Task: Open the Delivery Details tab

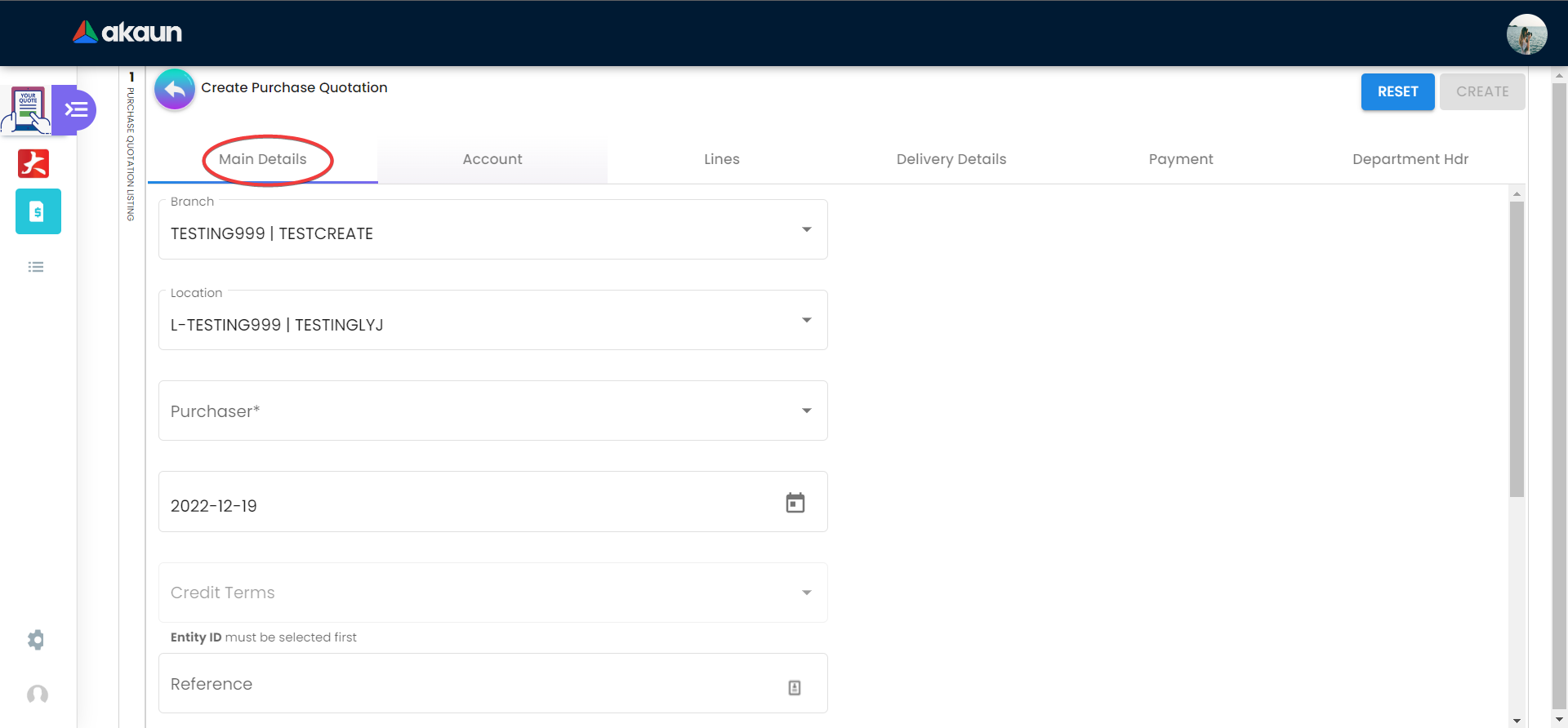Action: [951, 160]
